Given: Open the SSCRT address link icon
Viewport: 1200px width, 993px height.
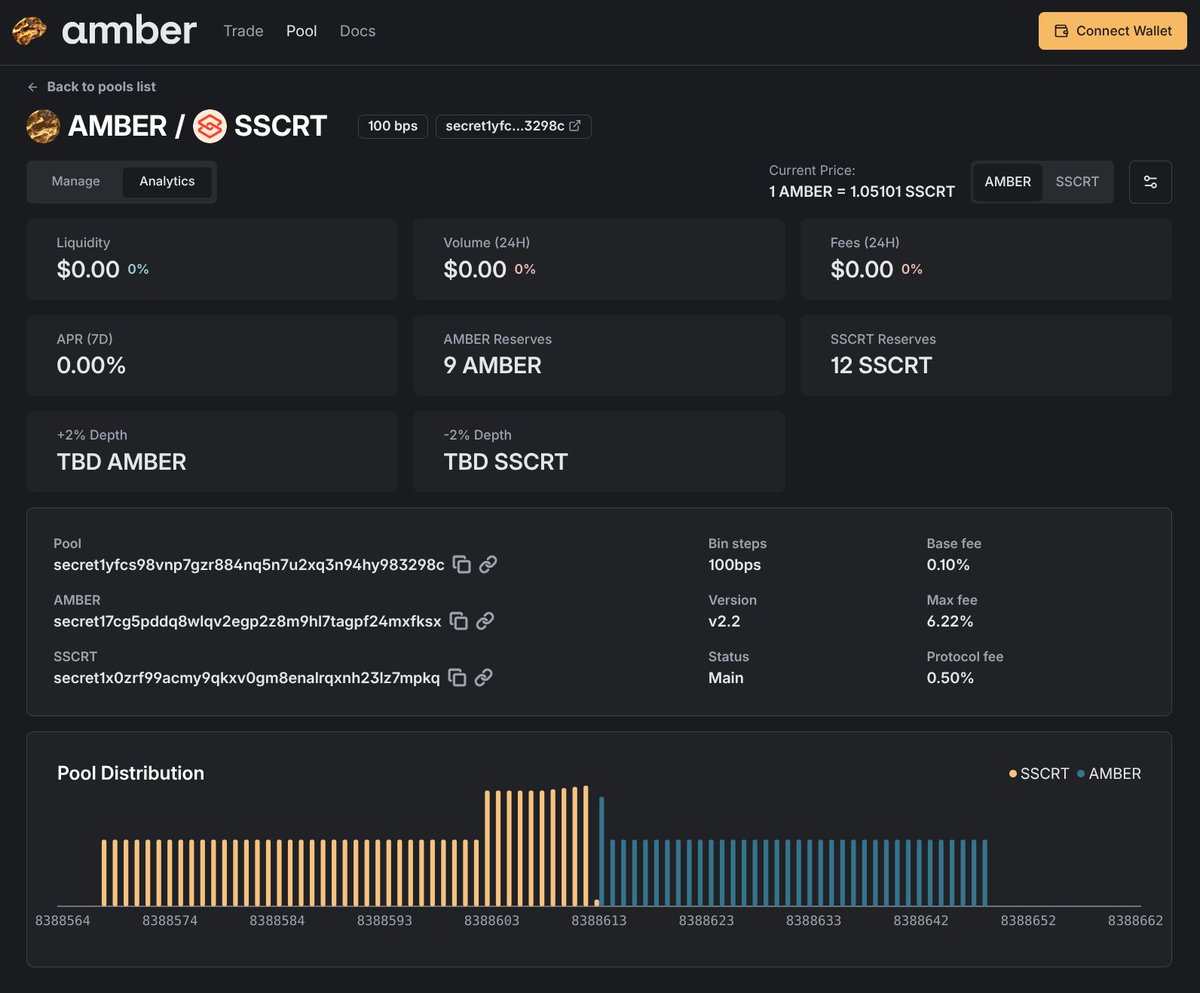Looking at the screenshot, I should pyautogui.click(x=483, y=677).
